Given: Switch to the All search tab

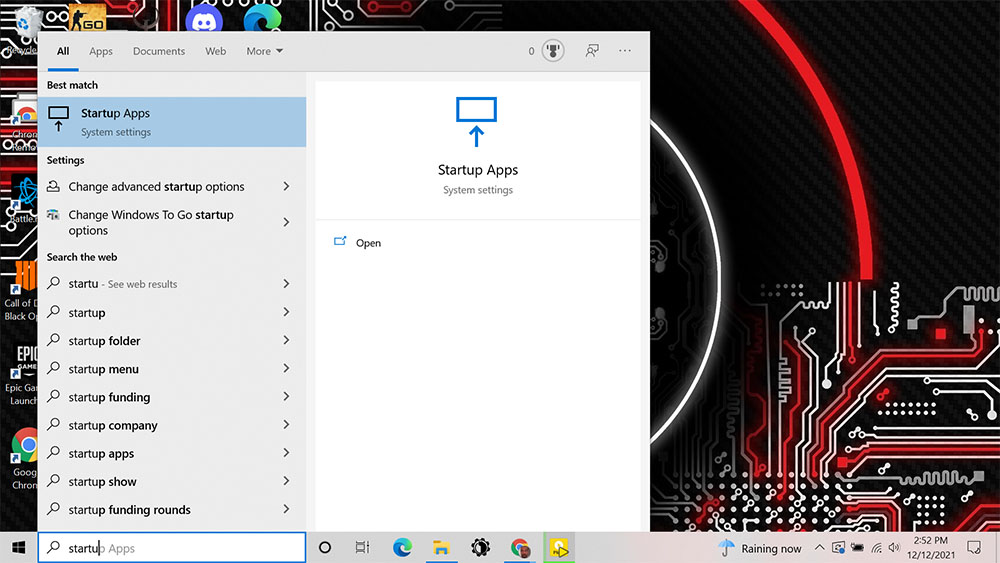Looking at the screenshot, I should [62, 51].
